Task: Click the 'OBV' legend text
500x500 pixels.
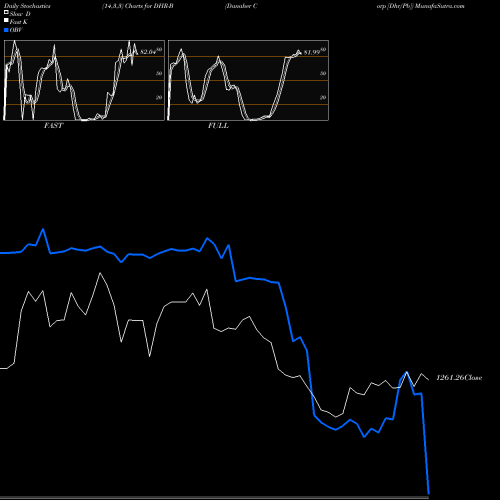Action: [x=16, y=30]
